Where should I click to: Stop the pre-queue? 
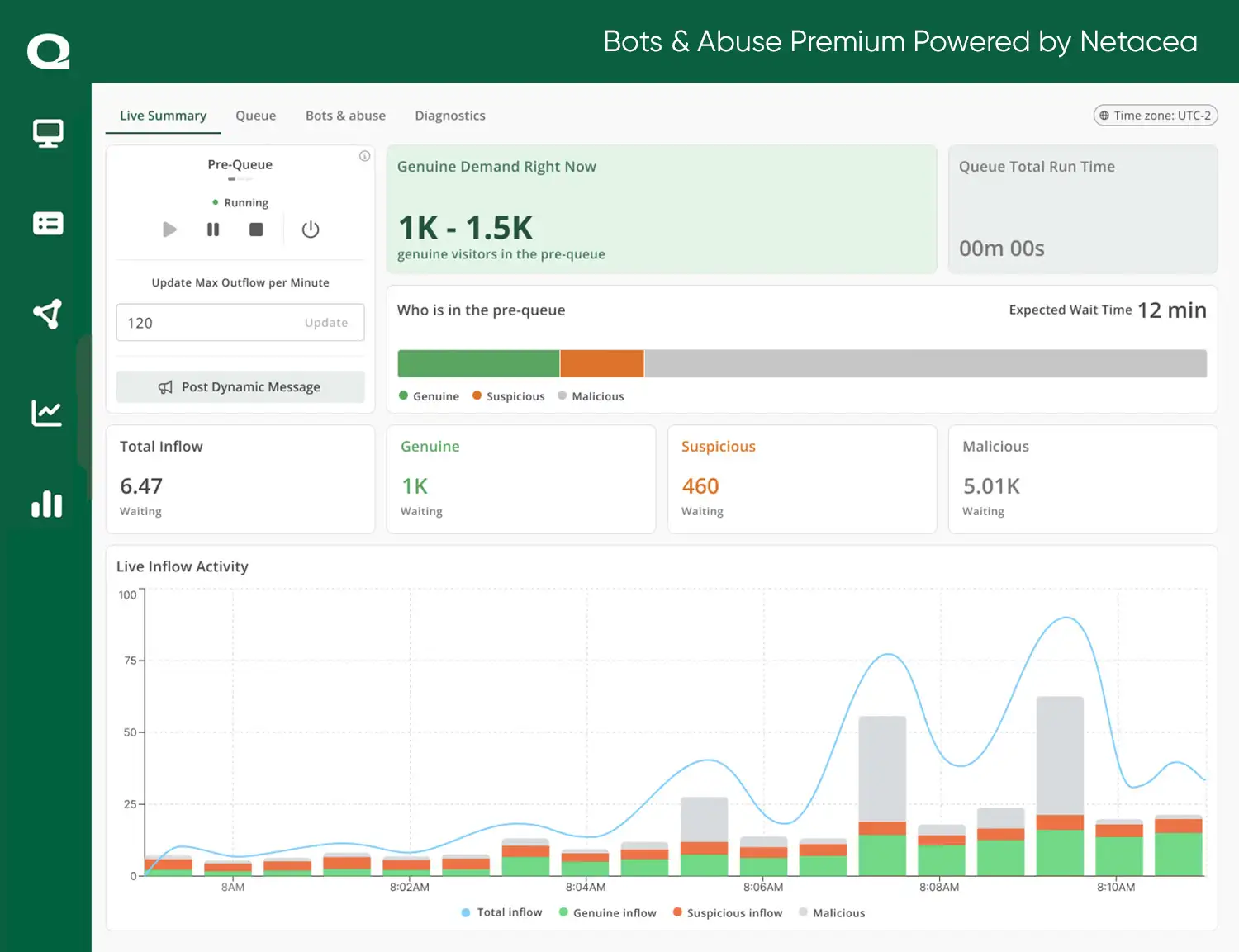click(x=256, y=230)
